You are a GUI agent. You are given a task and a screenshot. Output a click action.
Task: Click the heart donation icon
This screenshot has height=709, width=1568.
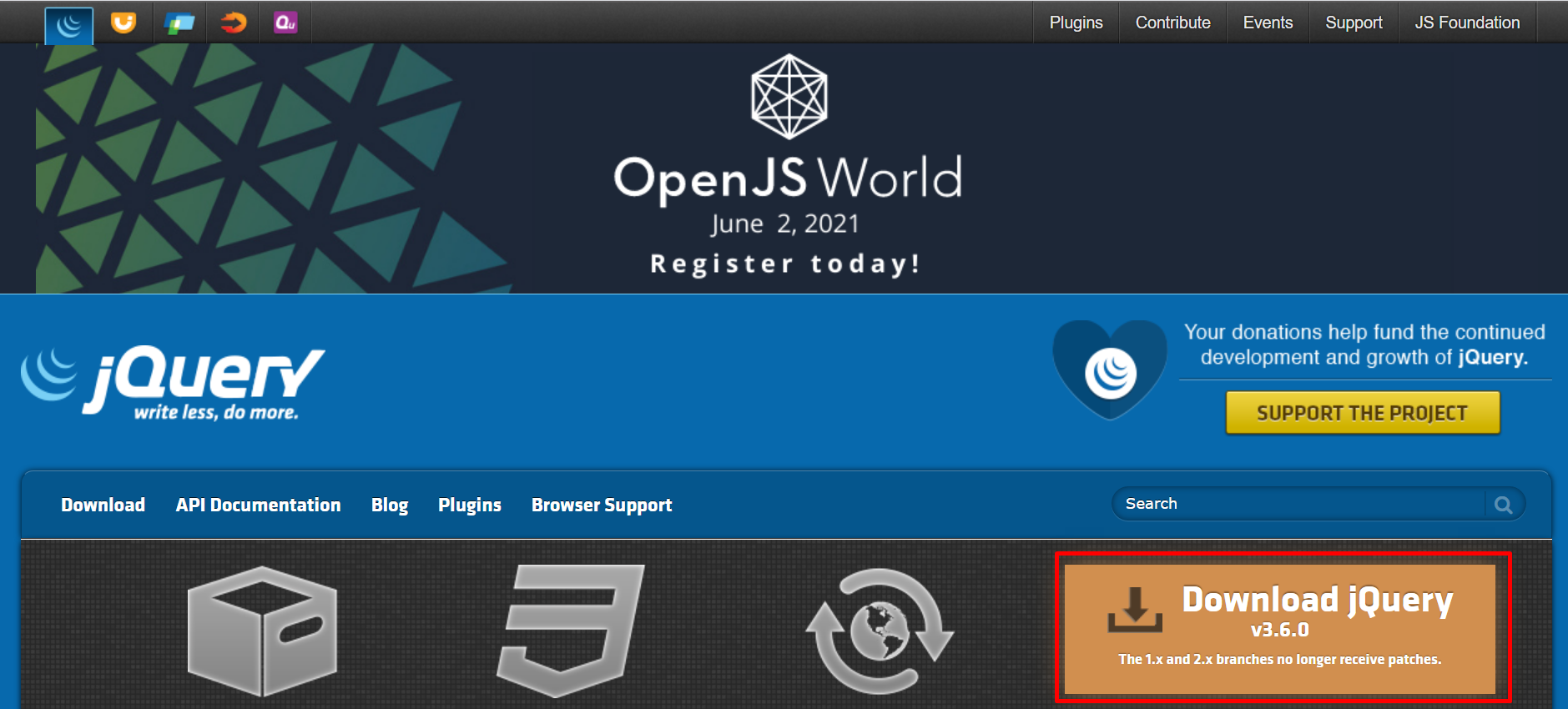pos(1110,369)
